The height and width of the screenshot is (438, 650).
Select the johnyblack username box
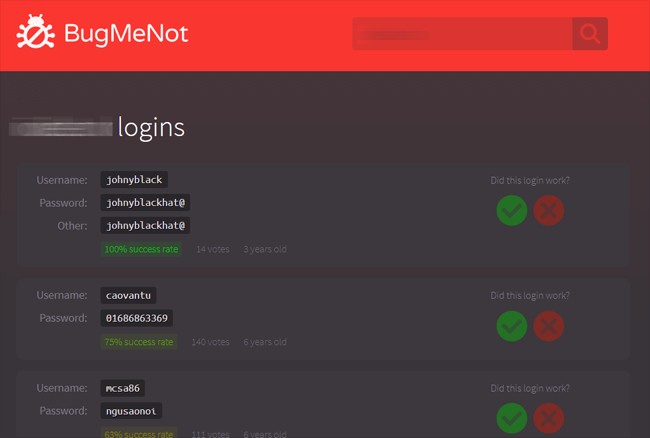[x=134, y=180]
